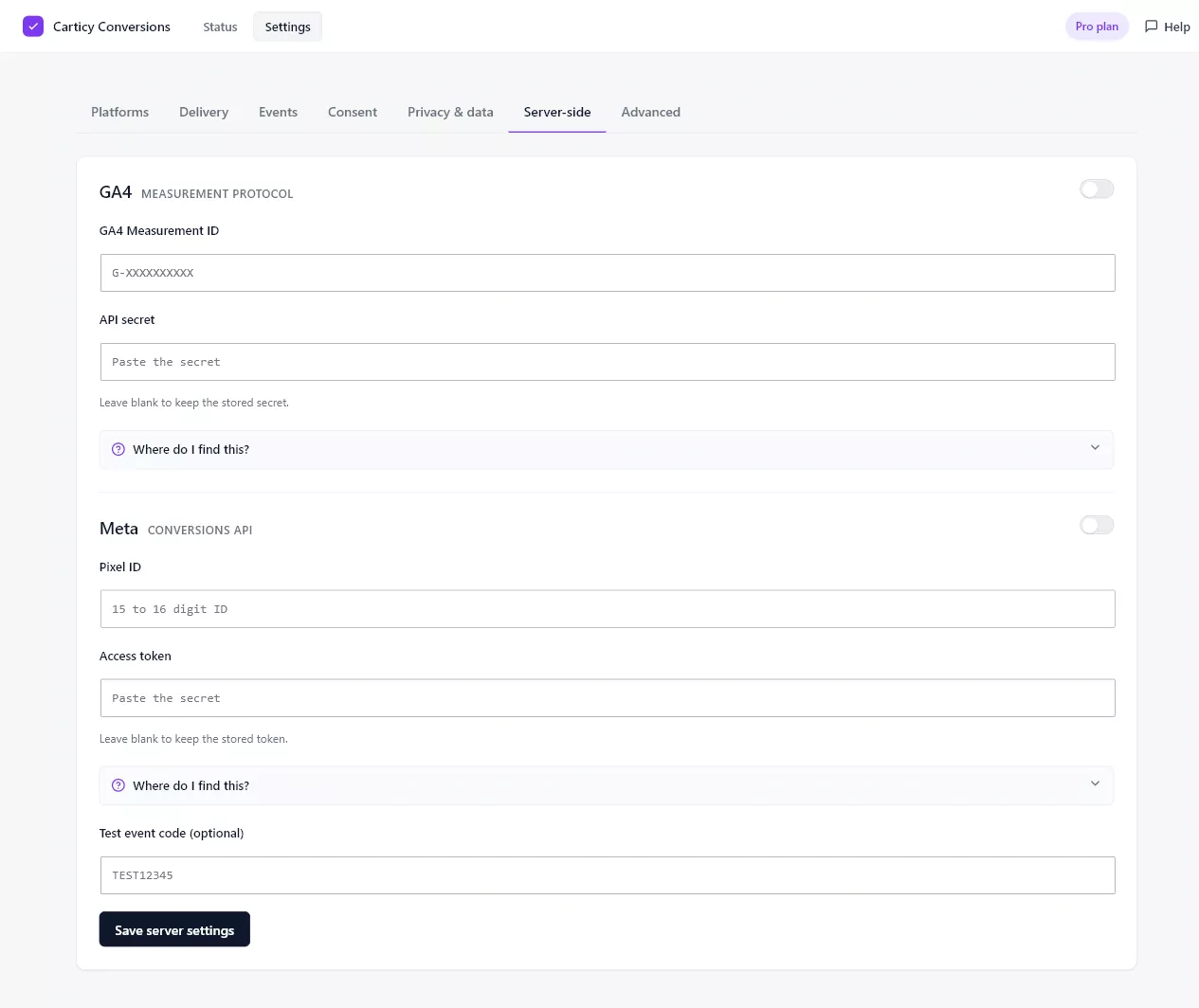This screenshot has height=1008, width=1199.
Task: Switch to the Platforms tab
Action: click(119, 112)
